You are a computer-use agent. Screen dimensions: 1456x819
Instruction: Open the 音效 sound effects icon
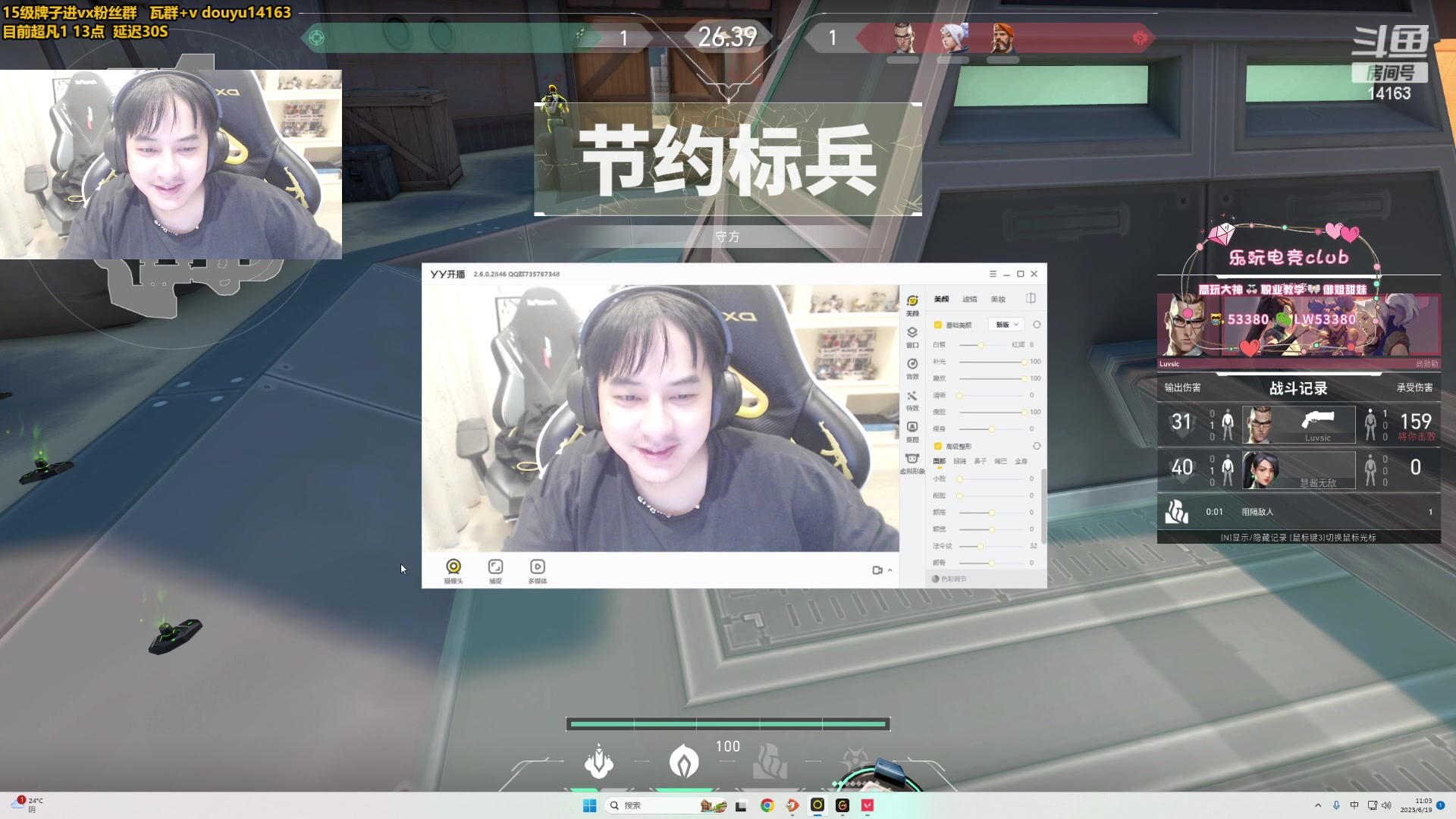tap(912, 369)
